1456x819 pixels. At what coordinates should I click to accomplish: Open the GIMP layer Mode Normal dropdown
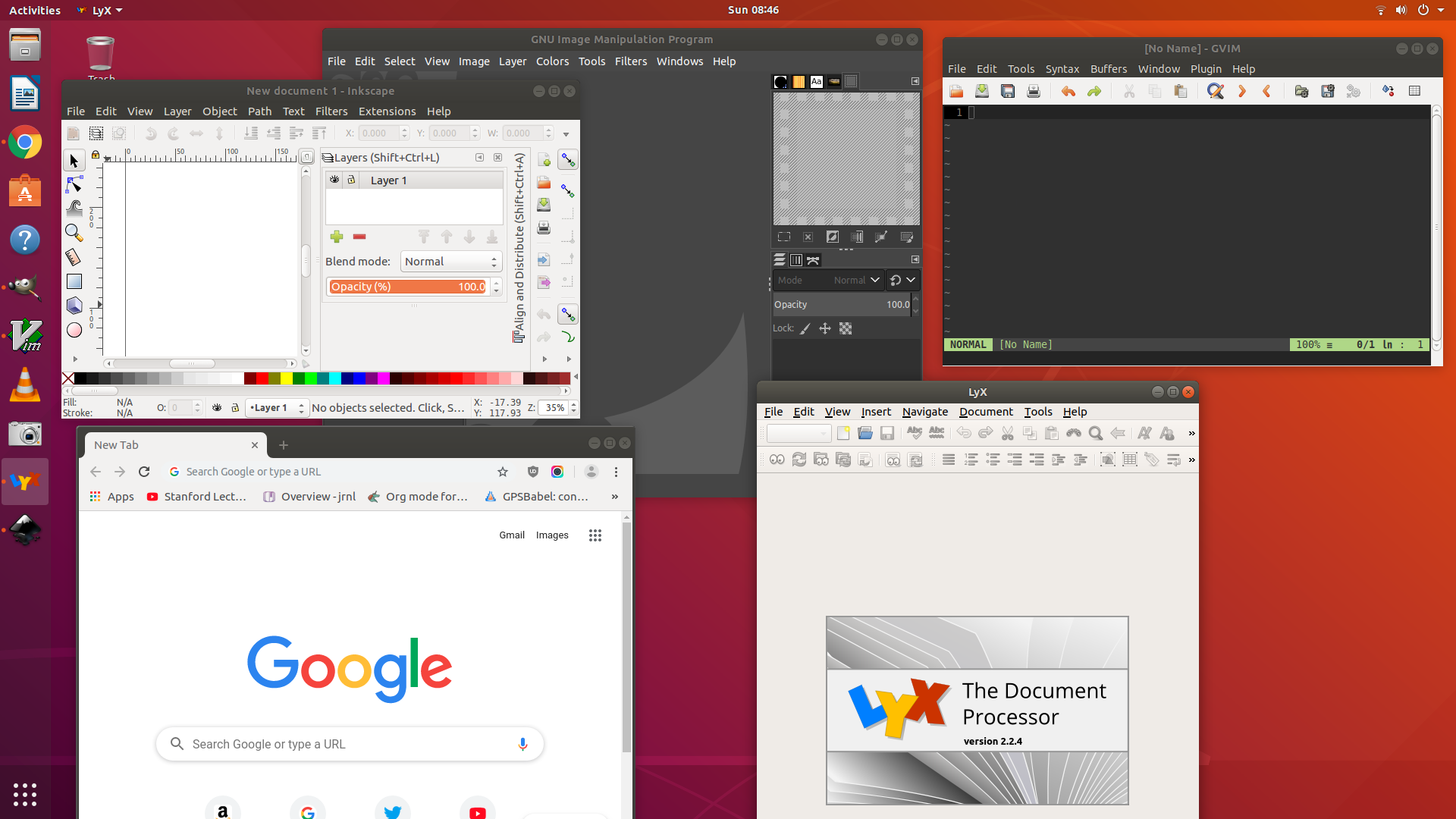(x=827, y=280)
